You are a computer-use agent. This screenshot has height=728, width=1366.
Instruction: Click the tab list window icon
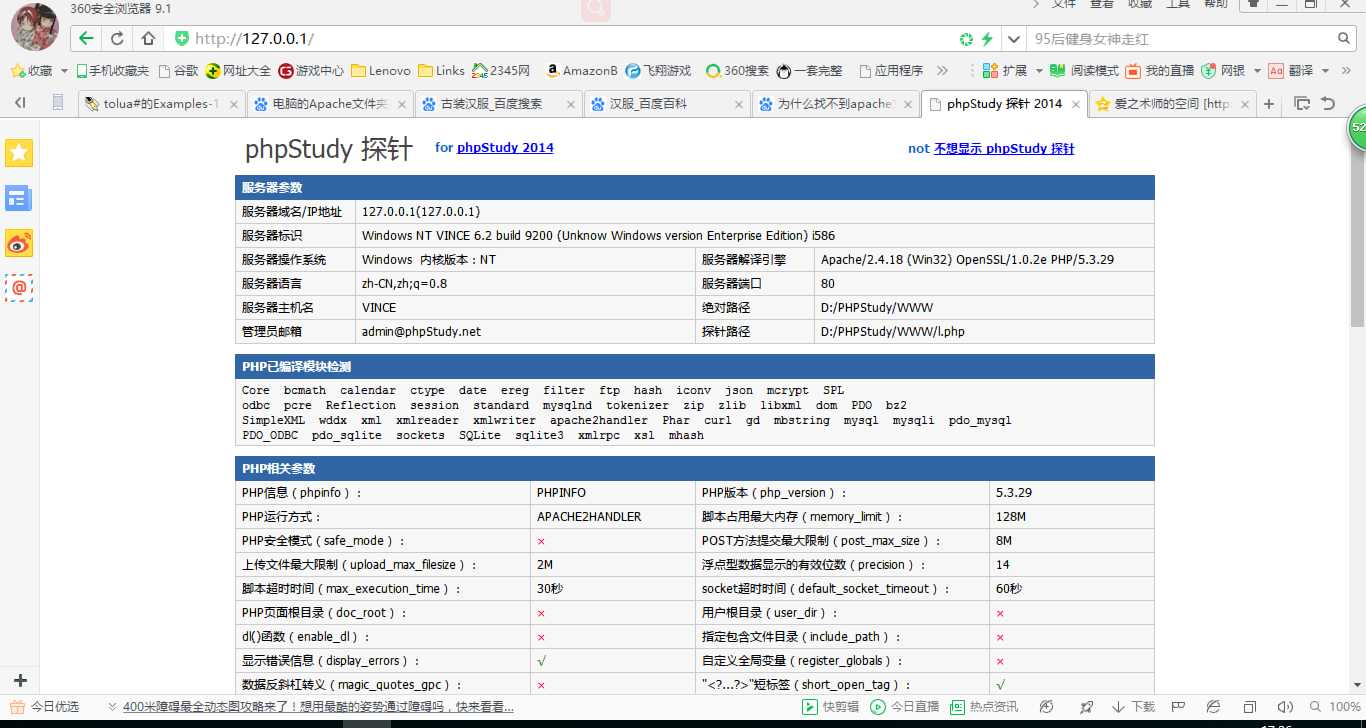[x=1302, y=103]
